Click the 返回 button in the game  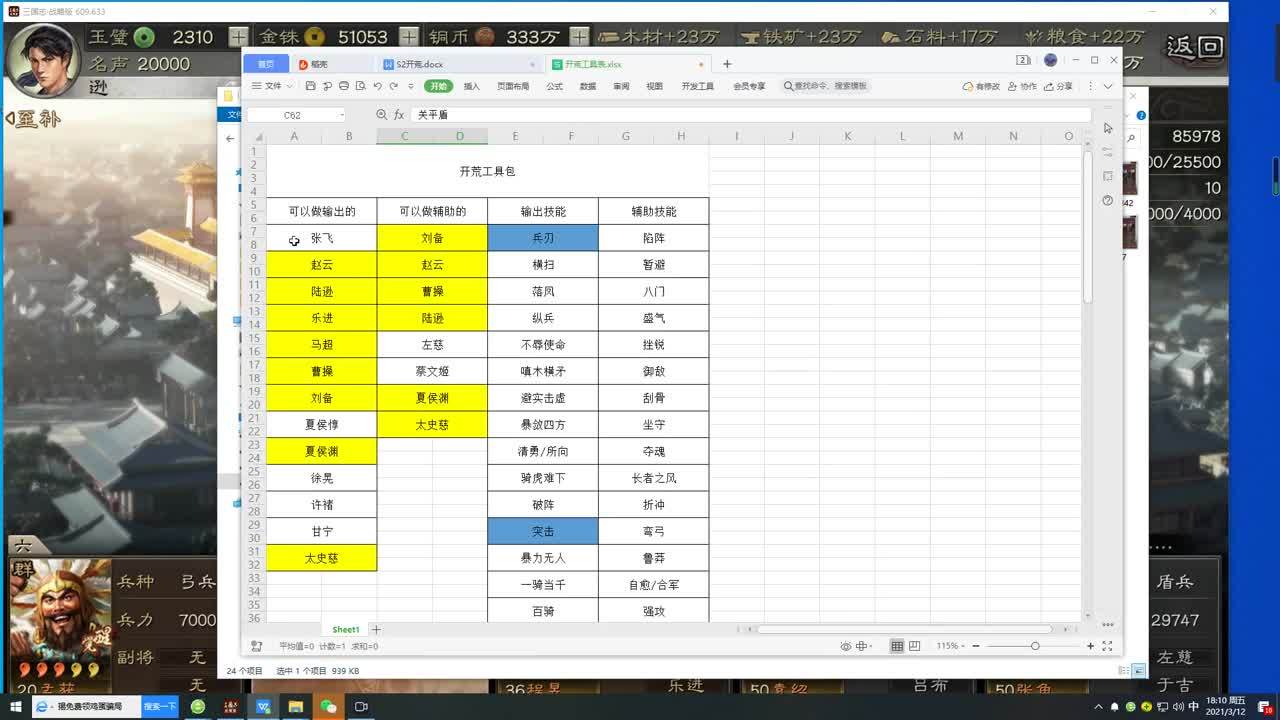[1195, 46]
